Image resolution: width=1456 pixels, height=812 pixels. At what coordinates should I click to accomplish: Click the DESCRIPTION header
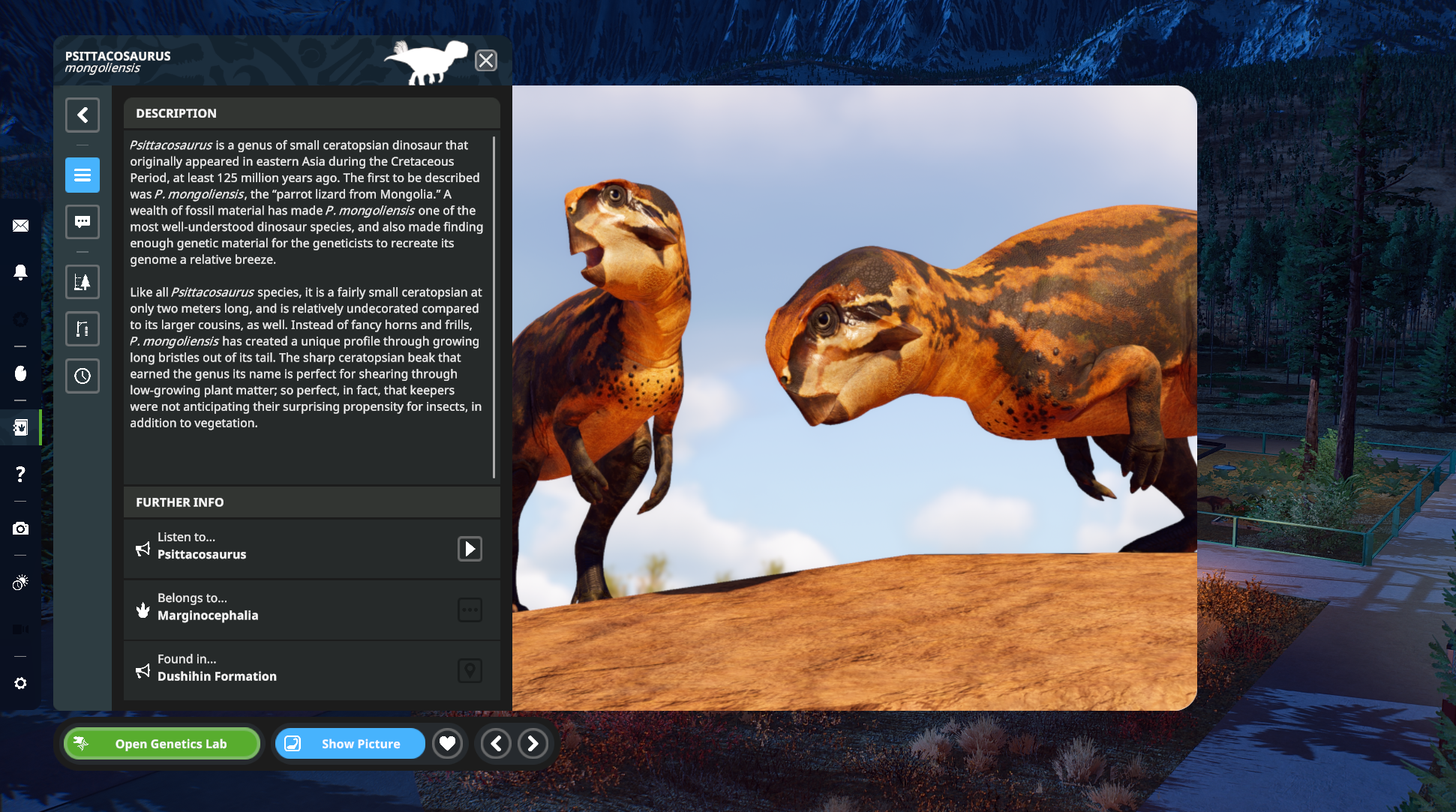(x=312, y=113)
